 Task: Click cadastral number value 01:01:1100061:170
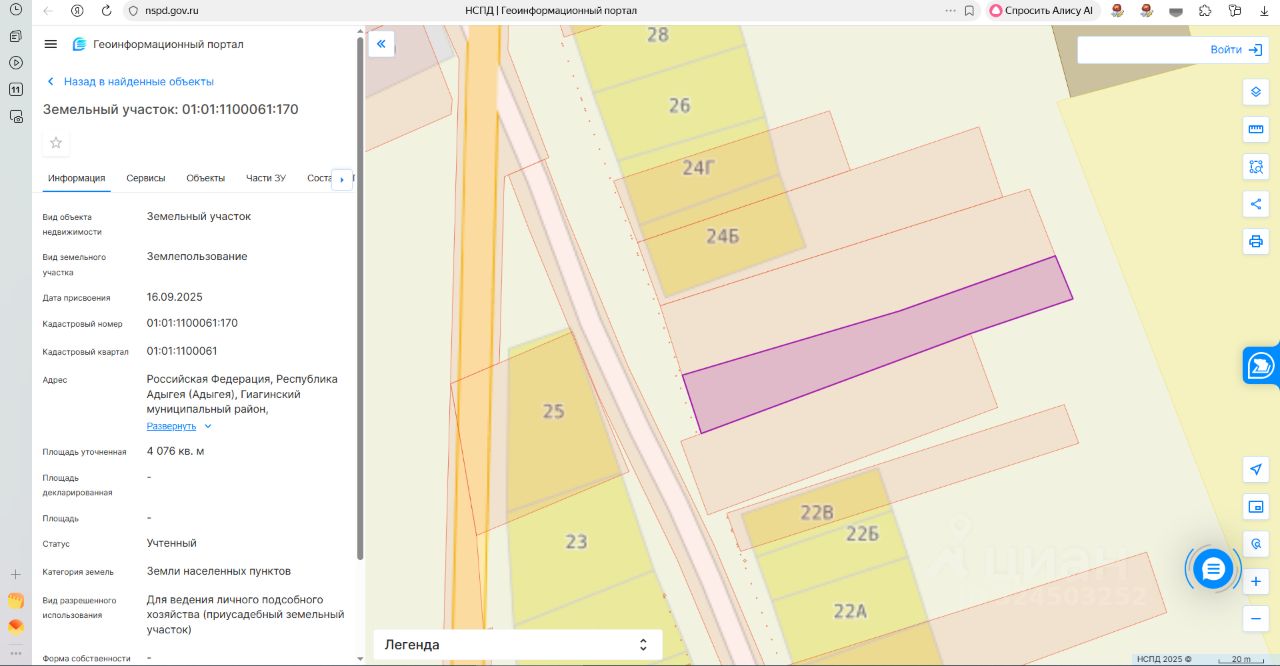(x=192, y=323)
